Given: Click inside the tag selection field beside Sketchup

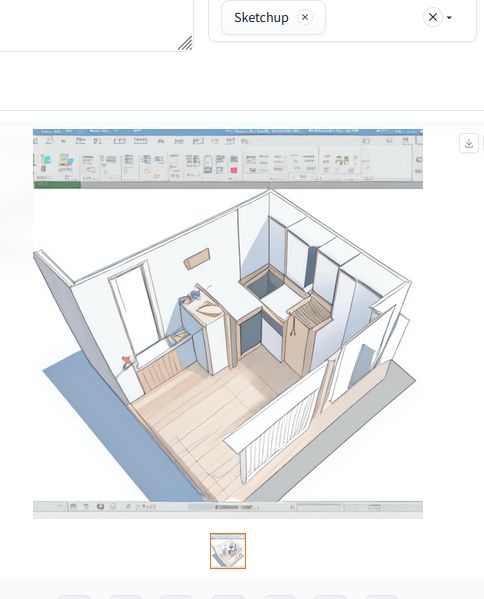Looking at the screenshot, I should (372, 18).
